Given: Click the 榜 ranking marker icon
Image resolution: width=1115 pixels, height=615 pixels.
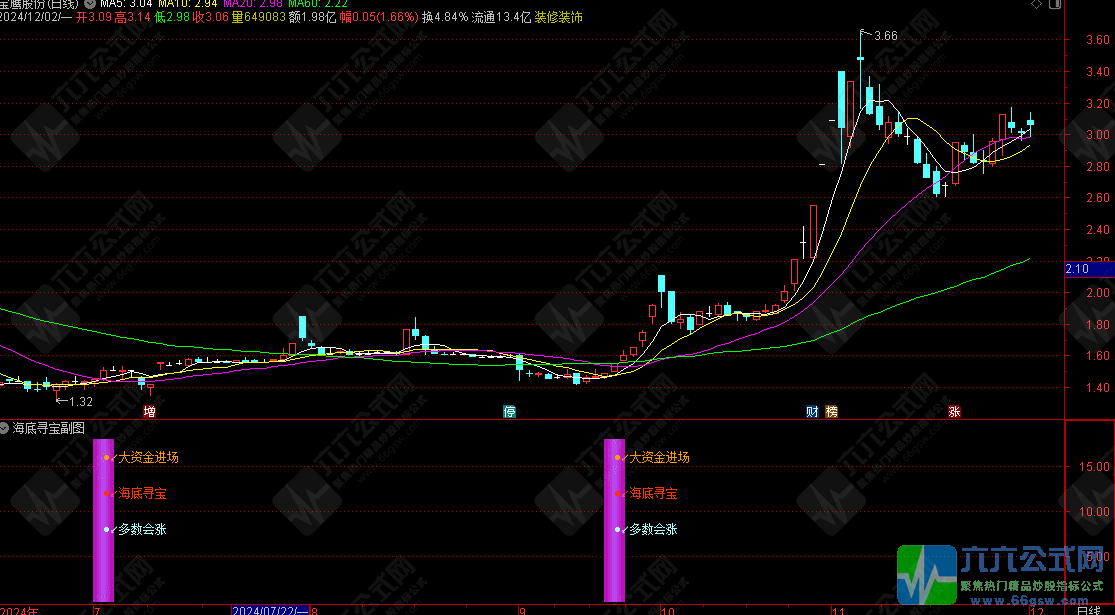Looking at the screenshot, I should point(831,411).
